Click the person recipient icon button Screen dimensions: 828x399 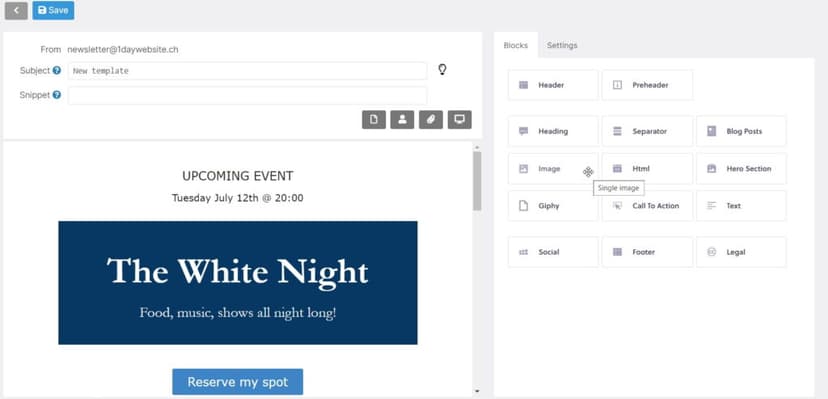point(402,120)
